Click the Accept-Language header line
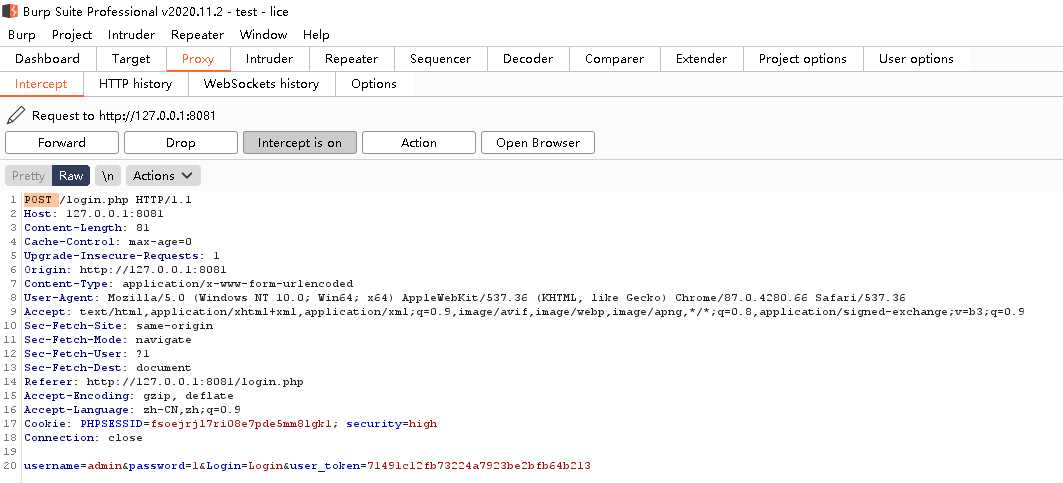The image size is (1063, 483). pos(132,410)
